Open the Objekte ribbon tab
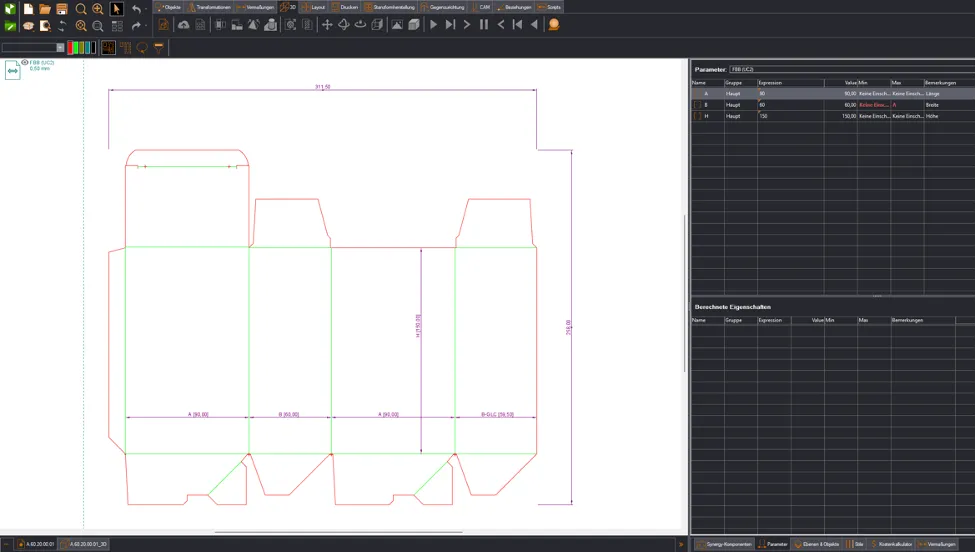Image resolution: width=977 pixels, height=552 pixels. pyautogui.click(x=169, y=7)
